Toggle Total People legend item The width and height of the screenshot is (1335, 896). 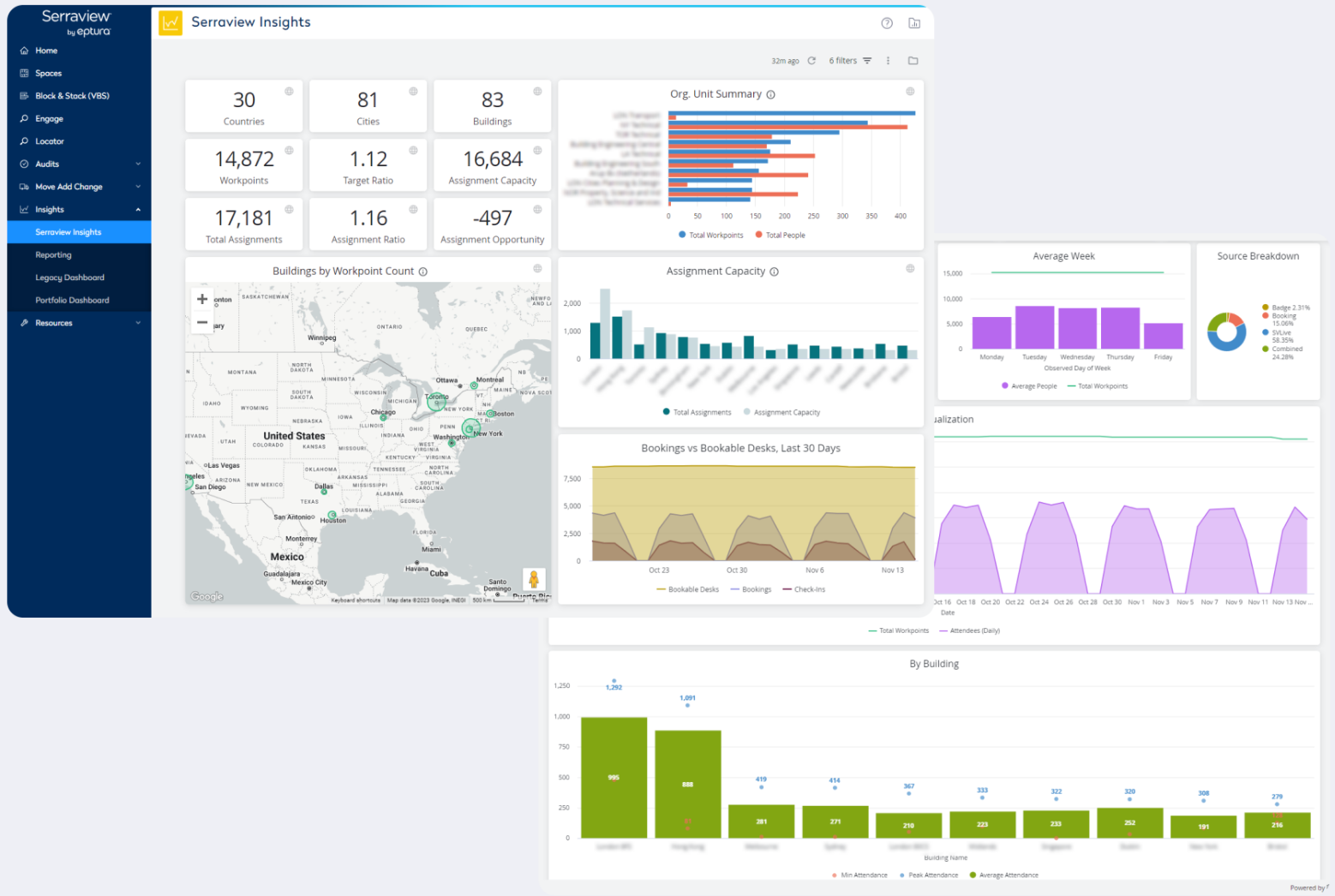pyautogui.click(x=780, y=235)
